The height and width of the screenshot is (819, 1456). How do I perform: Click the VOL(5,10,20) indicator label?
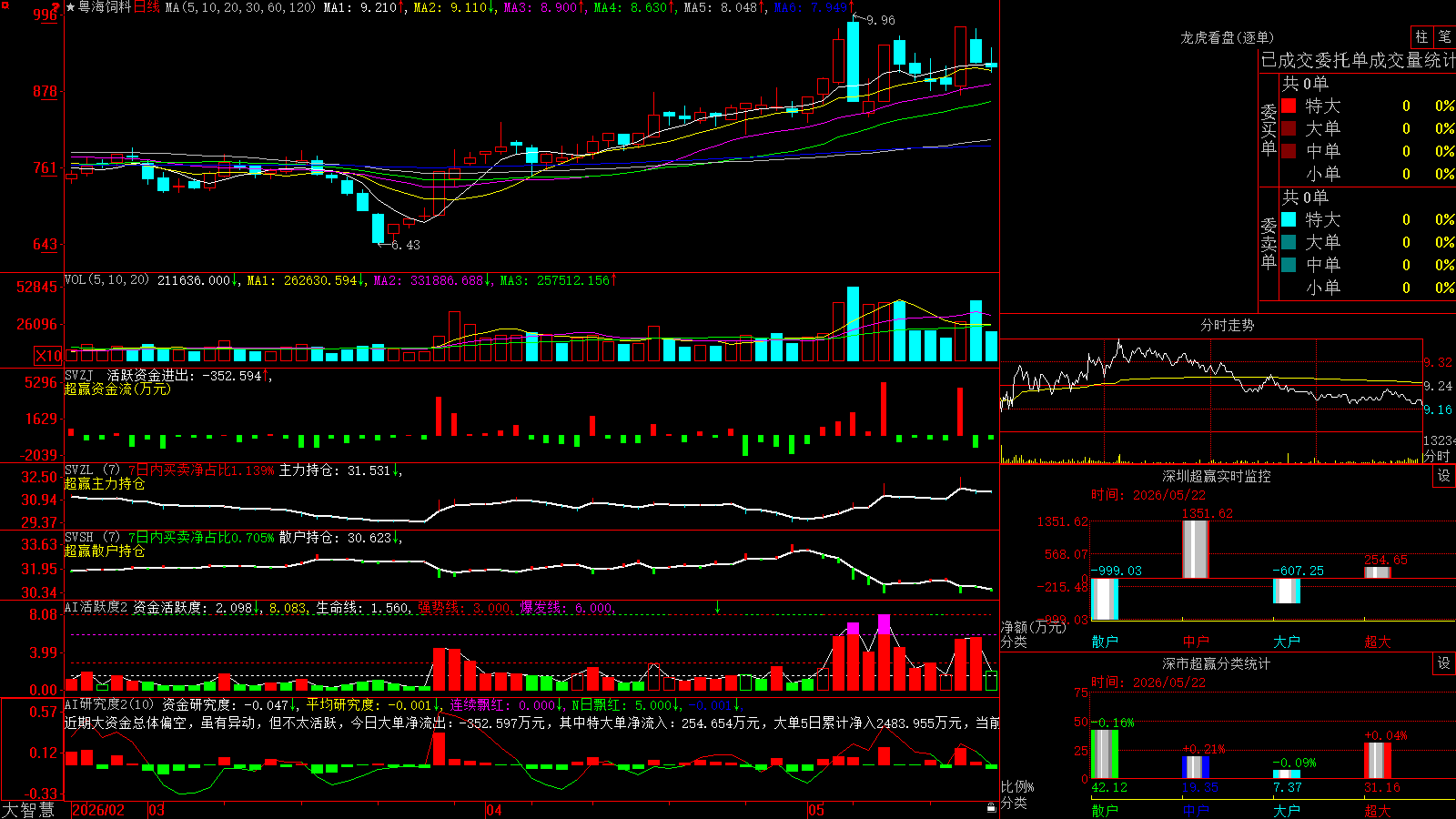pos(107,280)
